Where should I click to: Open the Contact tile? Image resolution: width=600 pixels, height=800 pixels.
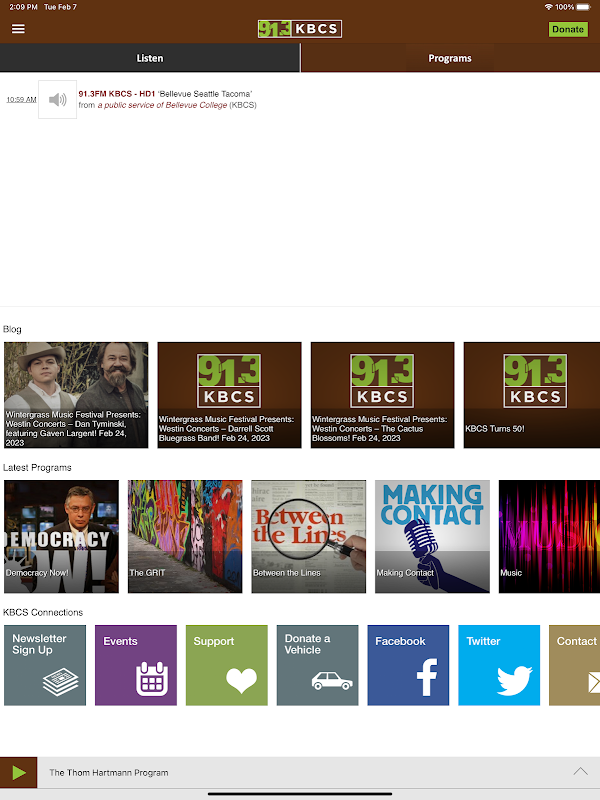[574, 665]
